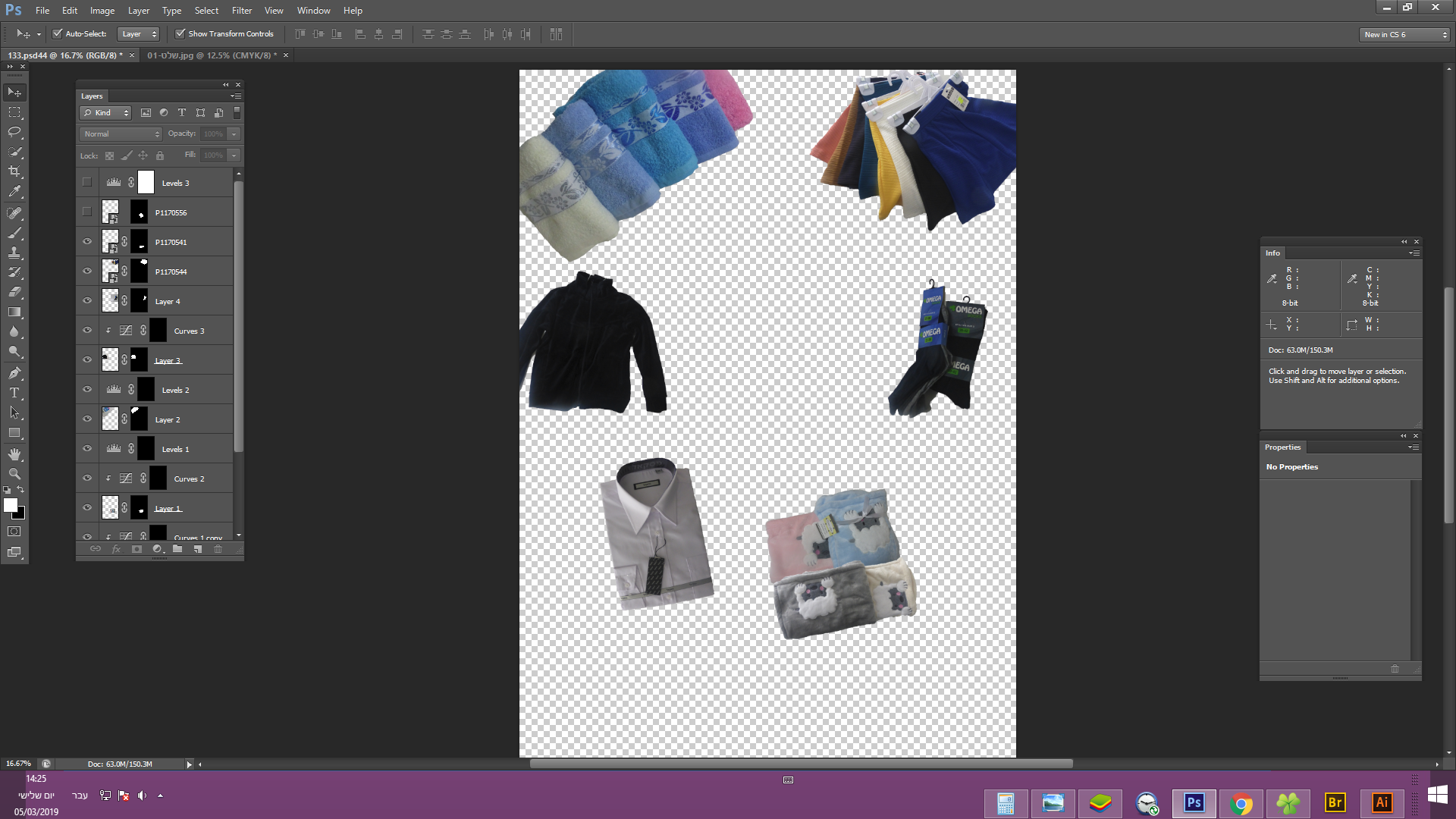The height and width of the screenshot is (819, 1456).
Task: Toggle Auto-Select in the options bar
Action: tap(58, 33)
